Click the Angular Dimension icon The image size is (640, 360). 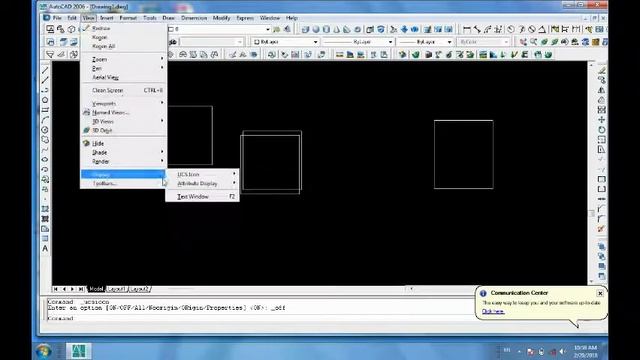click(x=542, y=29)
